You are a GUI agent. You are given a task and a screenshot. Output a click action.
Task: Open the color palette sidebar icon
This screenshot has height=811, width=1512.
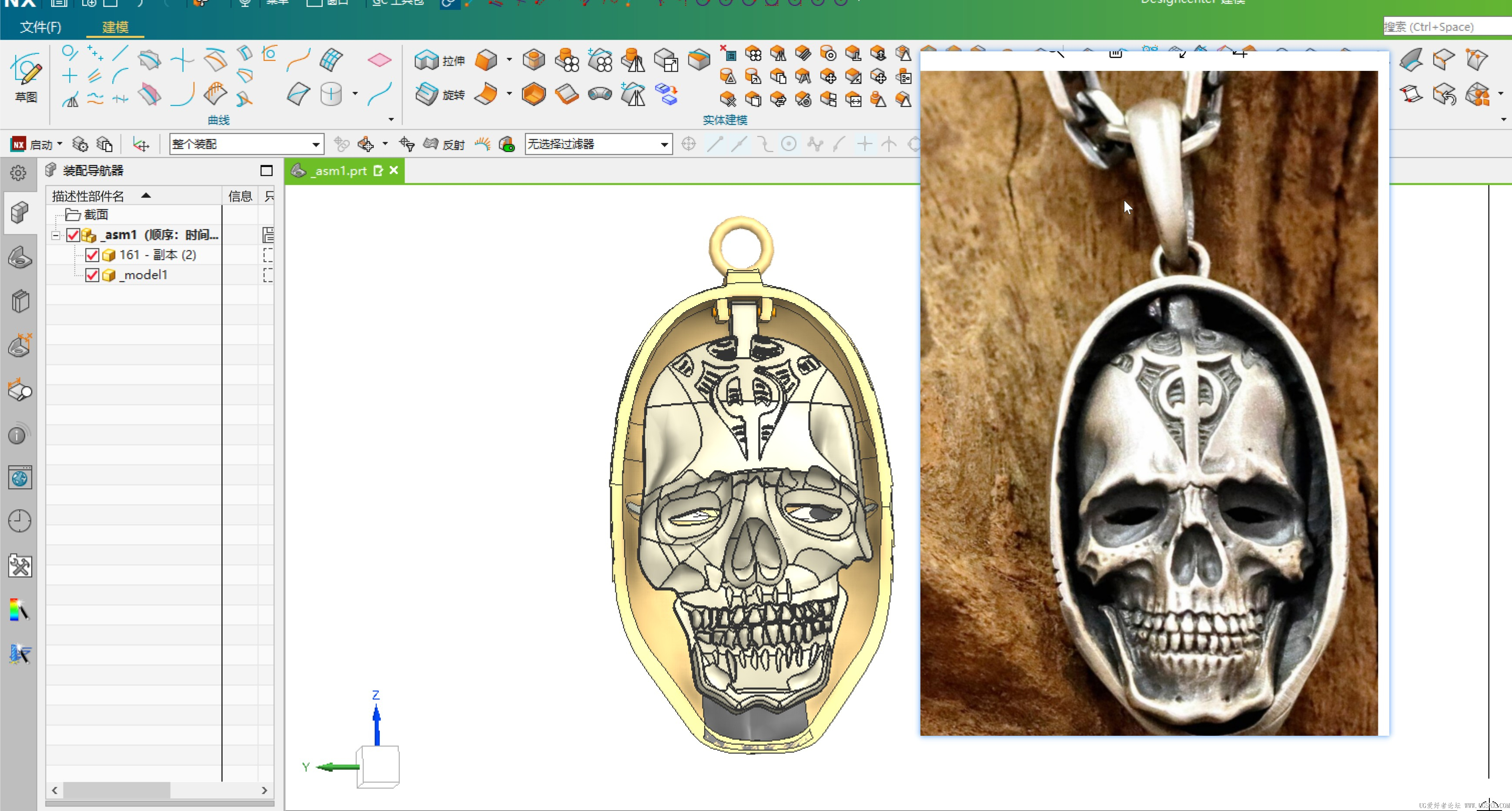coord(20,610)
